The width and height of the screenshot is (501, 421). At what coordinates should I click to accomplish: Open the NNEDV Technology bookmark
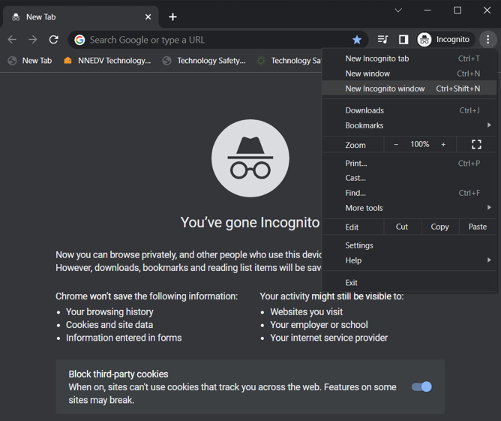coord(107,61)
